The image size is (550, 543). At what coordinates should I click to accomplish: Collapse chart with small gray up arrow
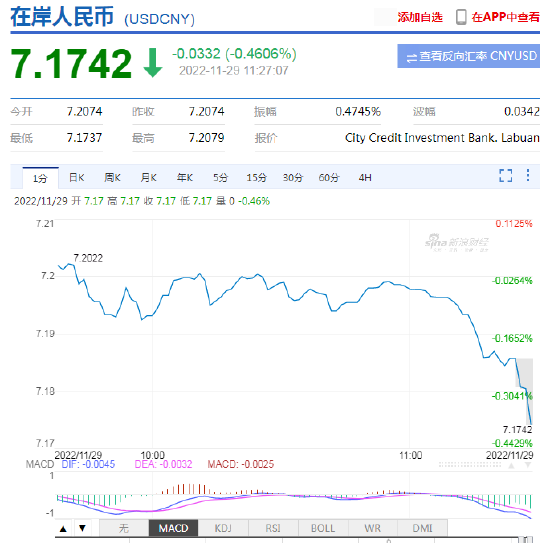511,466
